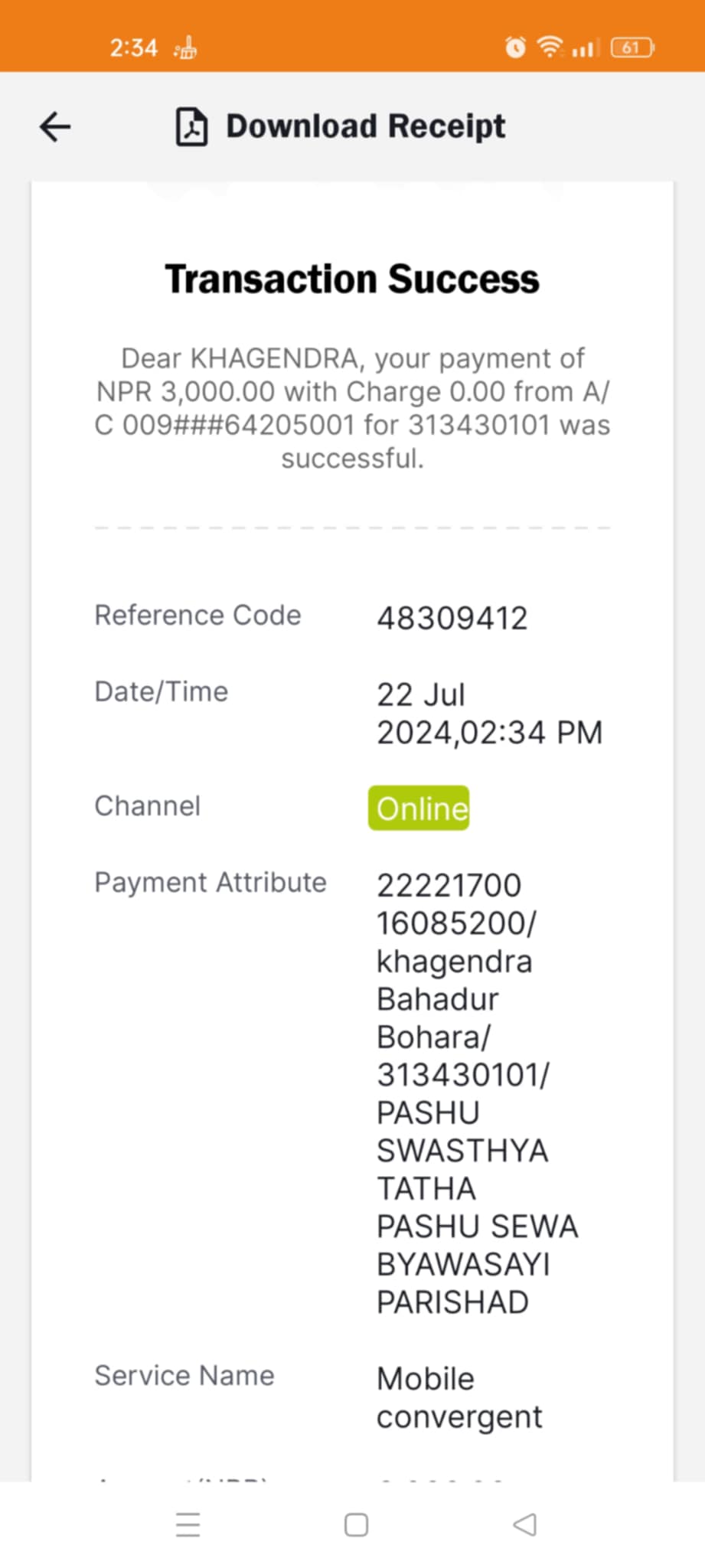Tap the Android home square button

(x=356, y=1524)
